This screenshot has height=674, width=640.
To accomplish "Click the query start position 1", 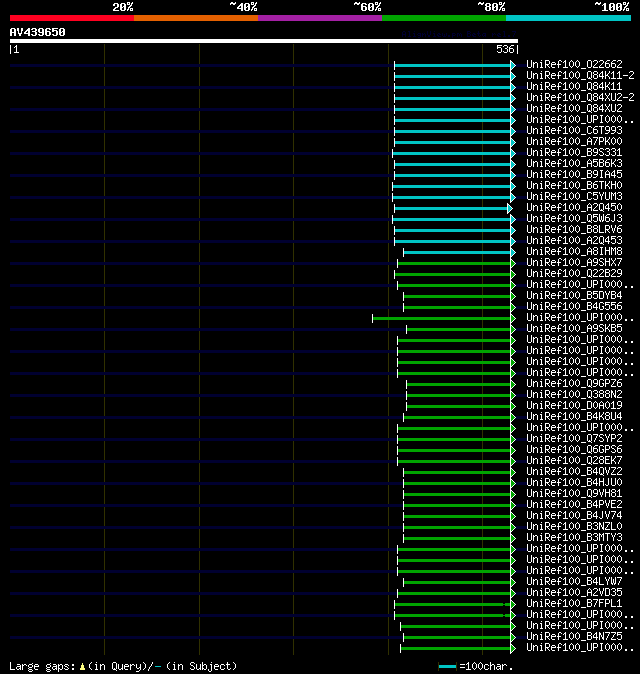I will [16, 49].
